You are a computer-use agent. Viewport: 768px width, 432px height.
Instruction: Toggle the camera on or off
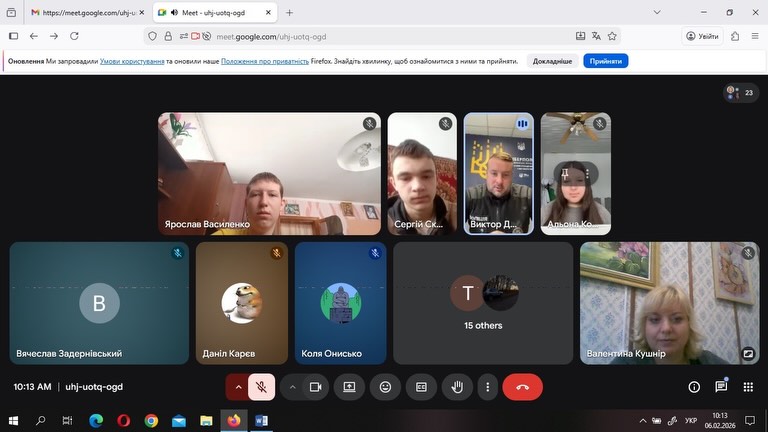316,387
